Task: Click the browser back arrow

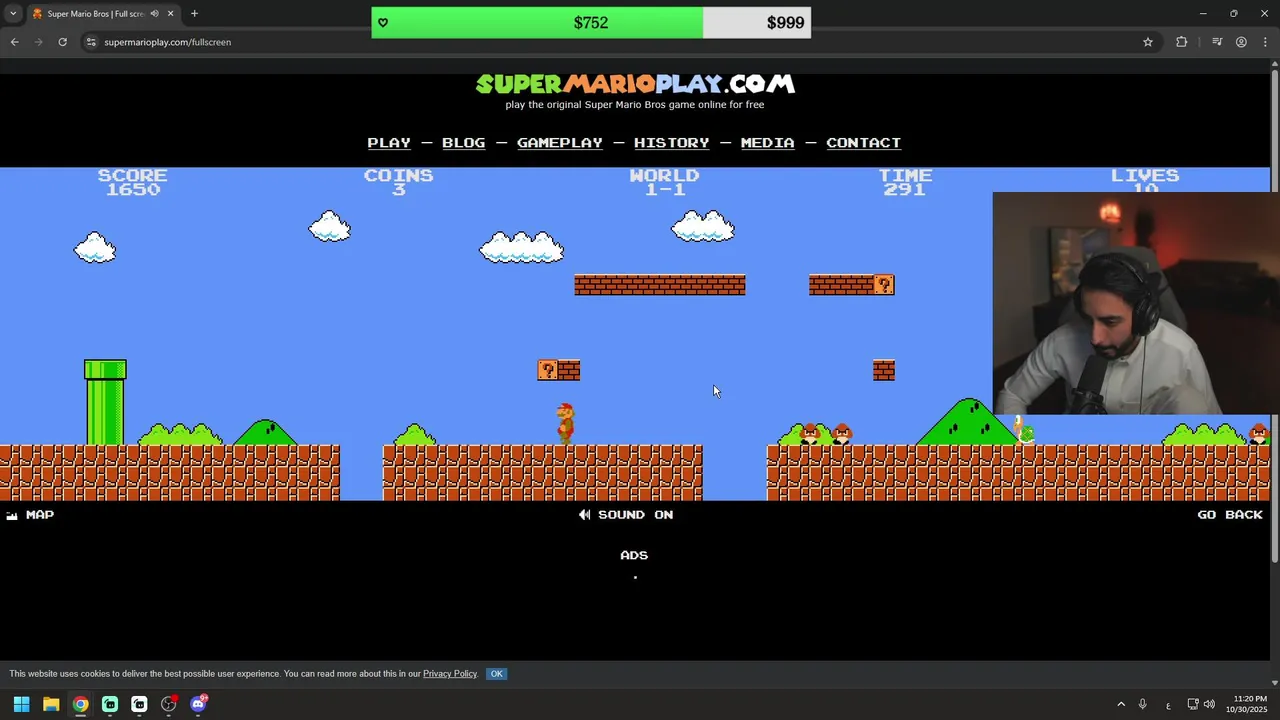Action: pos(15,42)
